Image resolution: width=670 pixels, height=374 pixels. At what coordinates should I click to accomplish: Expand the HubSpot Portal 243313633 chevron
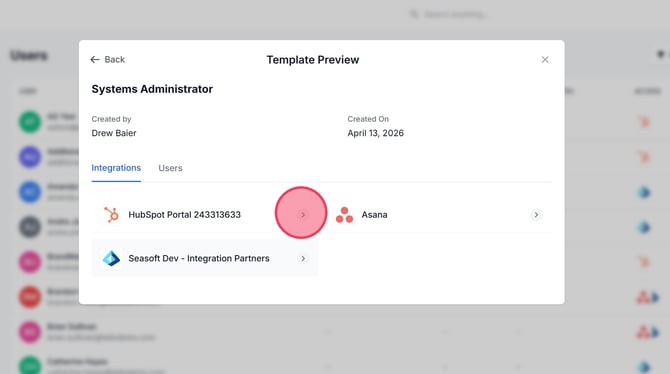click(x=303, y=215)
